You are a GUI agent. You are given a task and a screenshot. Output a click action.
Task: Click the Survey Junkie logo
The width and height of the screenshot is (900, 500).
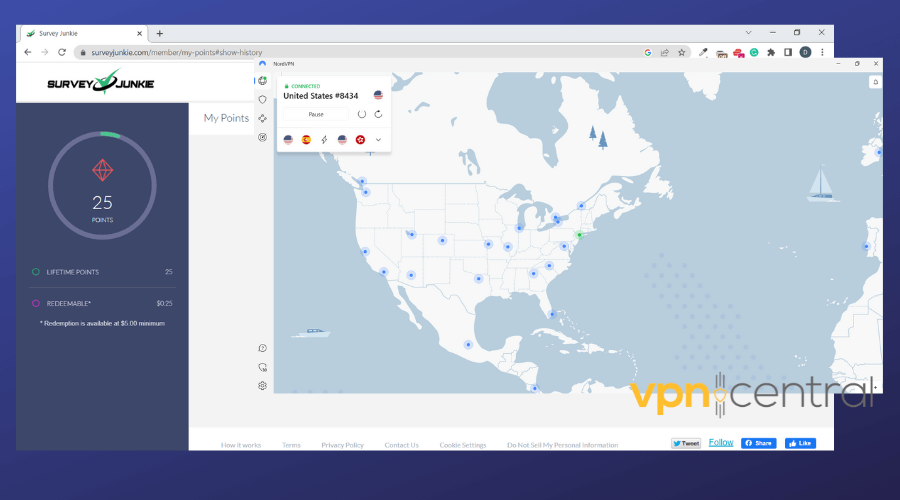tap(100, 82)
